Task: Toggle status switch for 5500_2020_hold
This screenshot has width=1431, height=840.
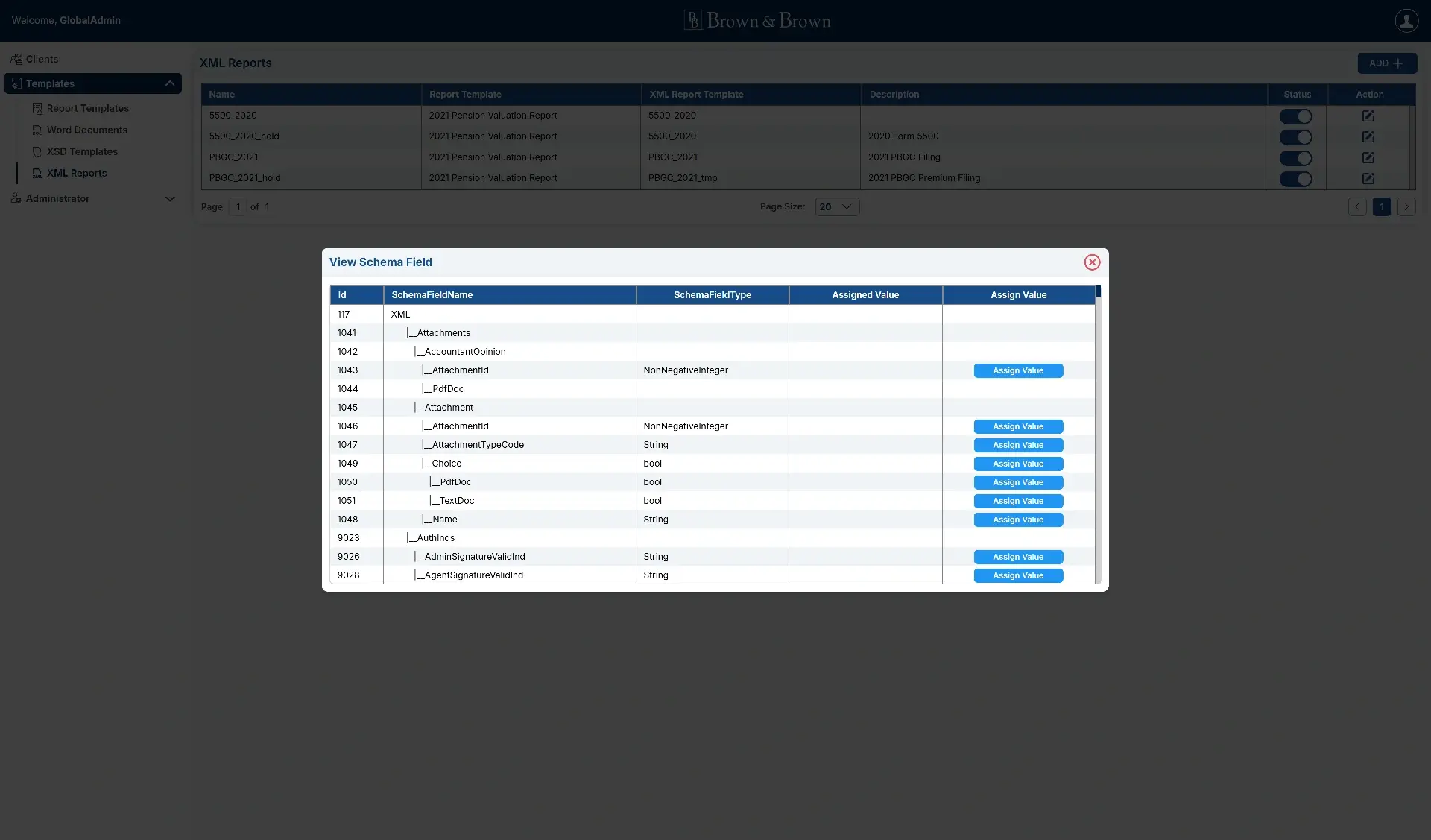Action: tap(1295, 137)
